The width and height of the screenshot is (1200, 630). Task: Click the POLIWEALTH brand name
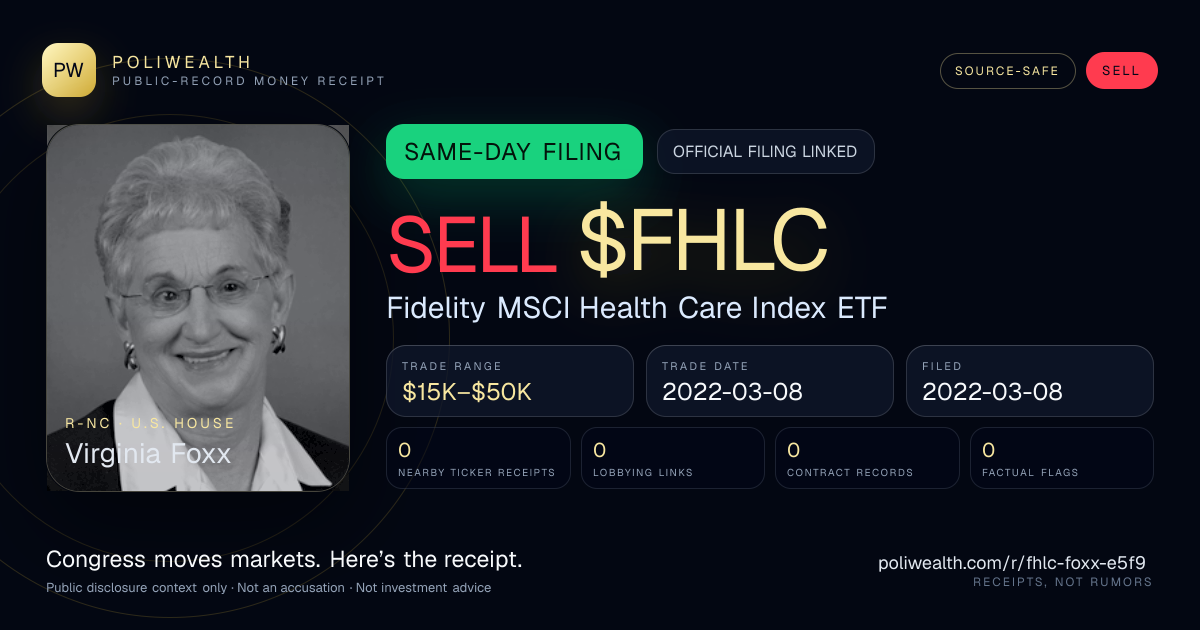point(182,62)
